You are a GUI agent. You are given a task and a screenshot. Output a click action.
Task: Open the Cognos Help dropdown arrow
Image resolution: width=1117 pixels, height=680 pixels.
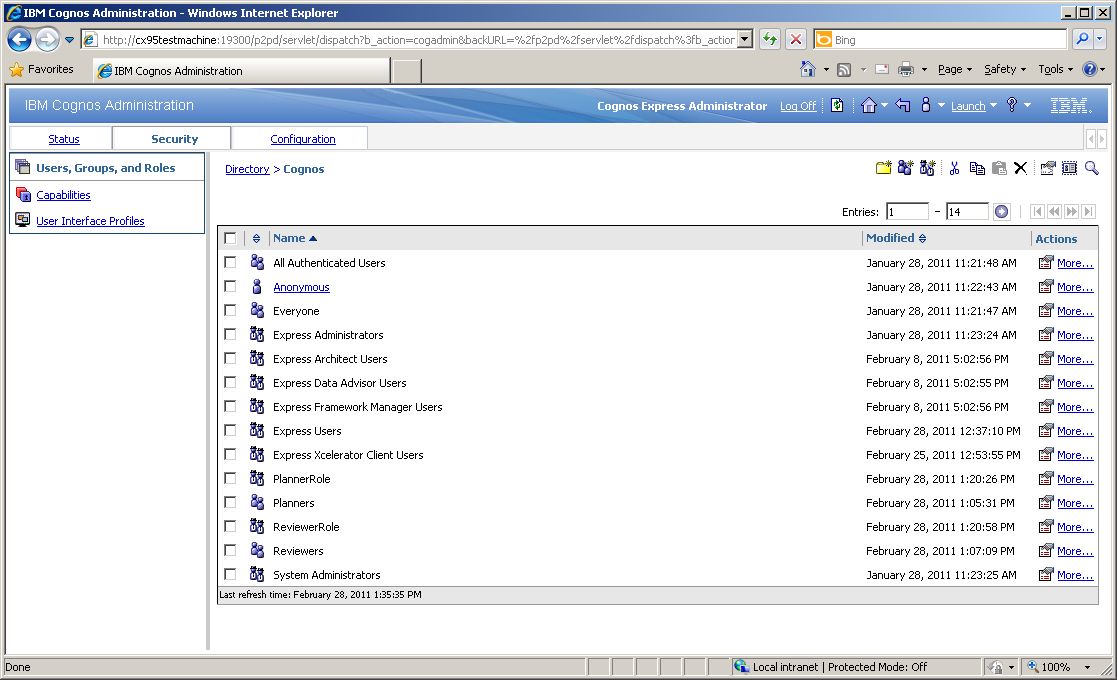tap(1027, 105)
